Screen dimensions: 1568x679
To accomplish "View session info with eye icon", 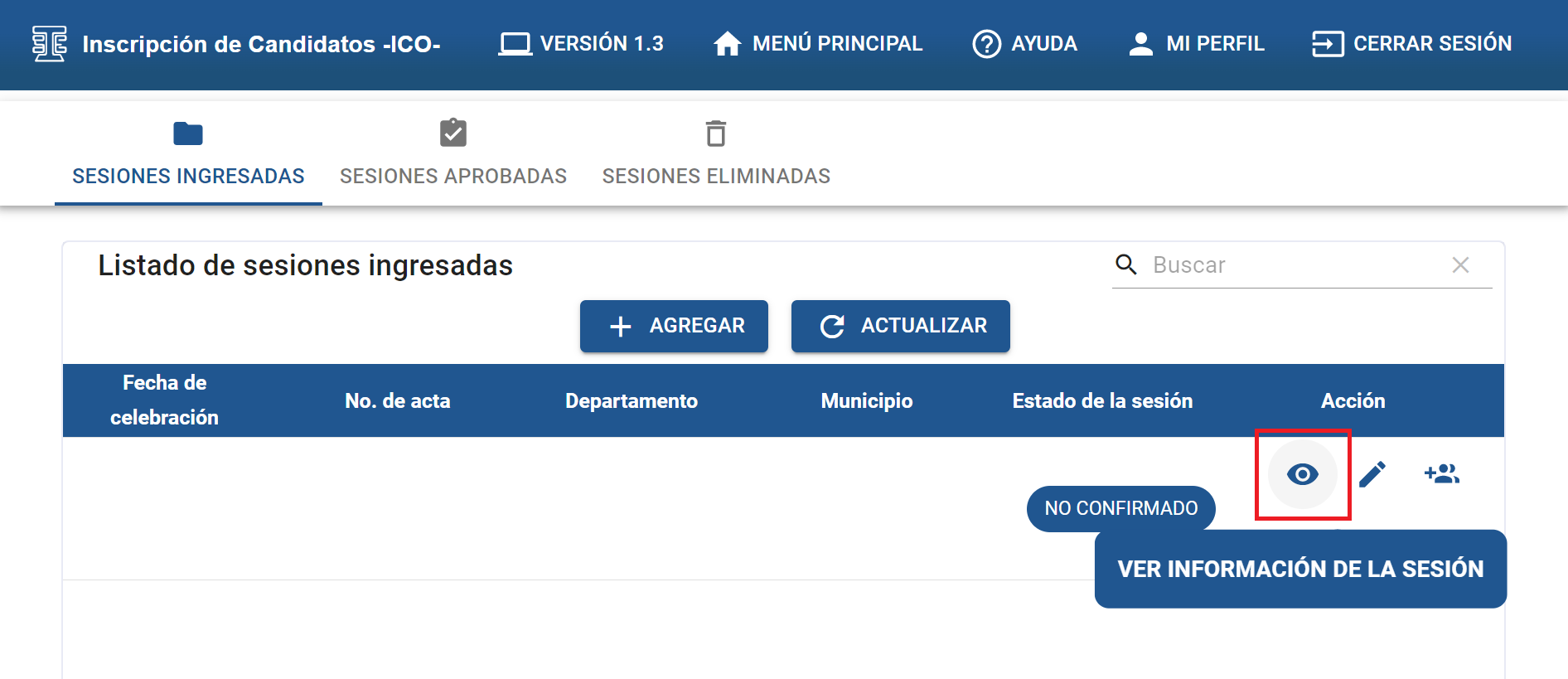I will click(1302, 474).
